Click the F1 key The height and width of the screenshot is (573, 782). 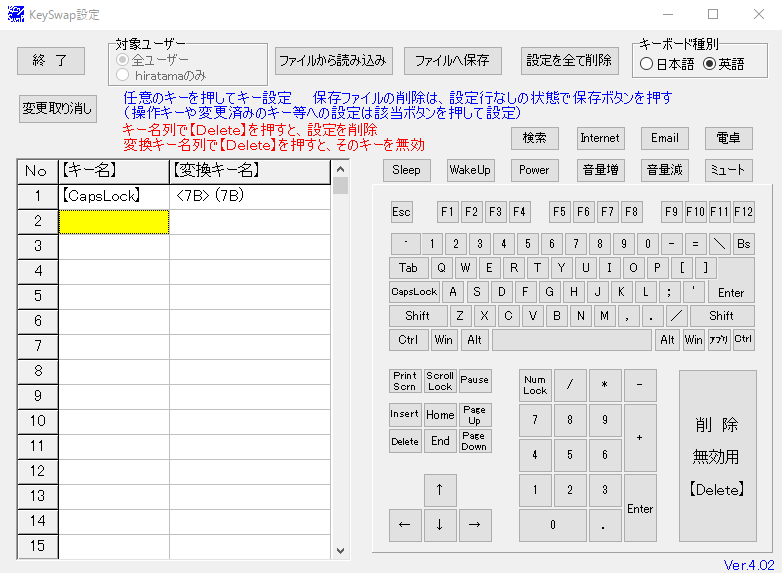447,212
